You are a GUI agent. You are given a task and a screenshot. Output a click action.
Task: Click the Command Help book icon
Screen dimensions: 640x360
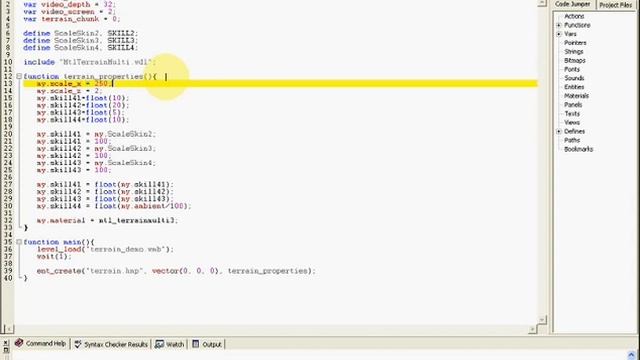tap(19, 343)
